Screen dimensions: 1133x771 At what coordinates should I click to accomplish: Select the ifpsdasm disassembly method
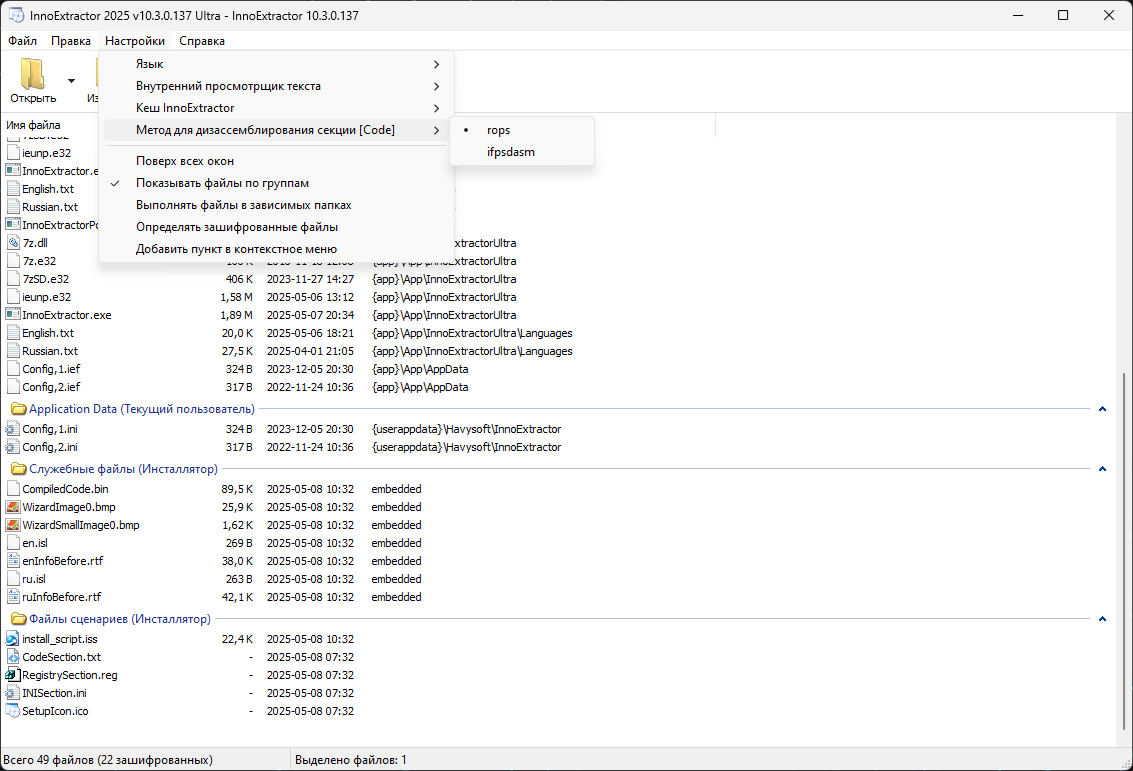(x=522, y=152)
